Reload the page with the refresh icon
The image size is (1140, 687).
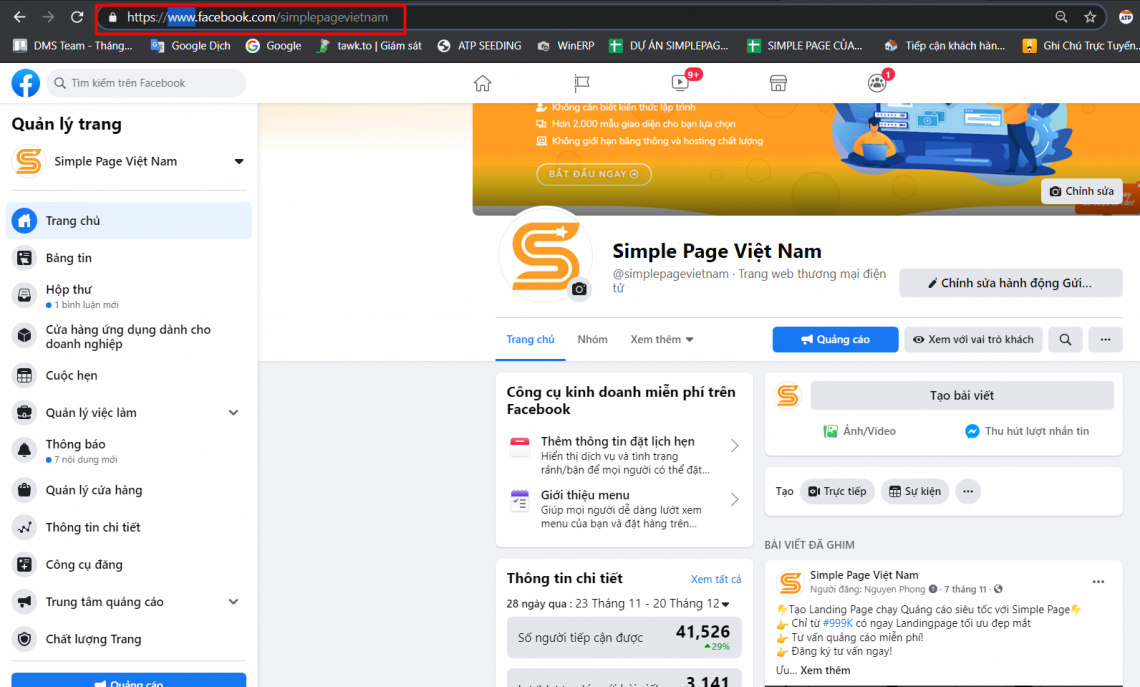pos(76,17)
